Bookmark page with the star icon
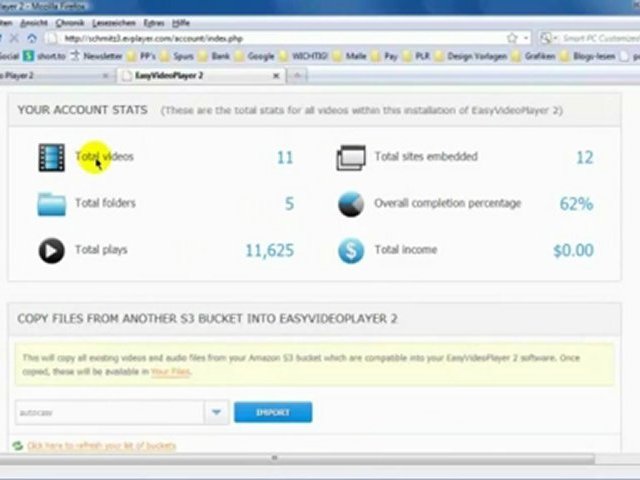Image resolution: width=640 pixels, height=480 pixels. point(512,38)
